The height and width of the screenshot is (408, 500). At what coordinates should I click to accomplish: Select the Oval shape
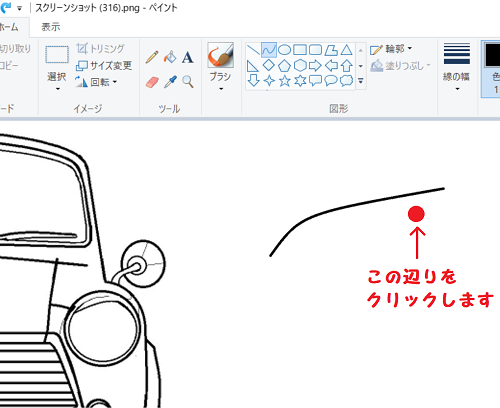pos(284,50)
